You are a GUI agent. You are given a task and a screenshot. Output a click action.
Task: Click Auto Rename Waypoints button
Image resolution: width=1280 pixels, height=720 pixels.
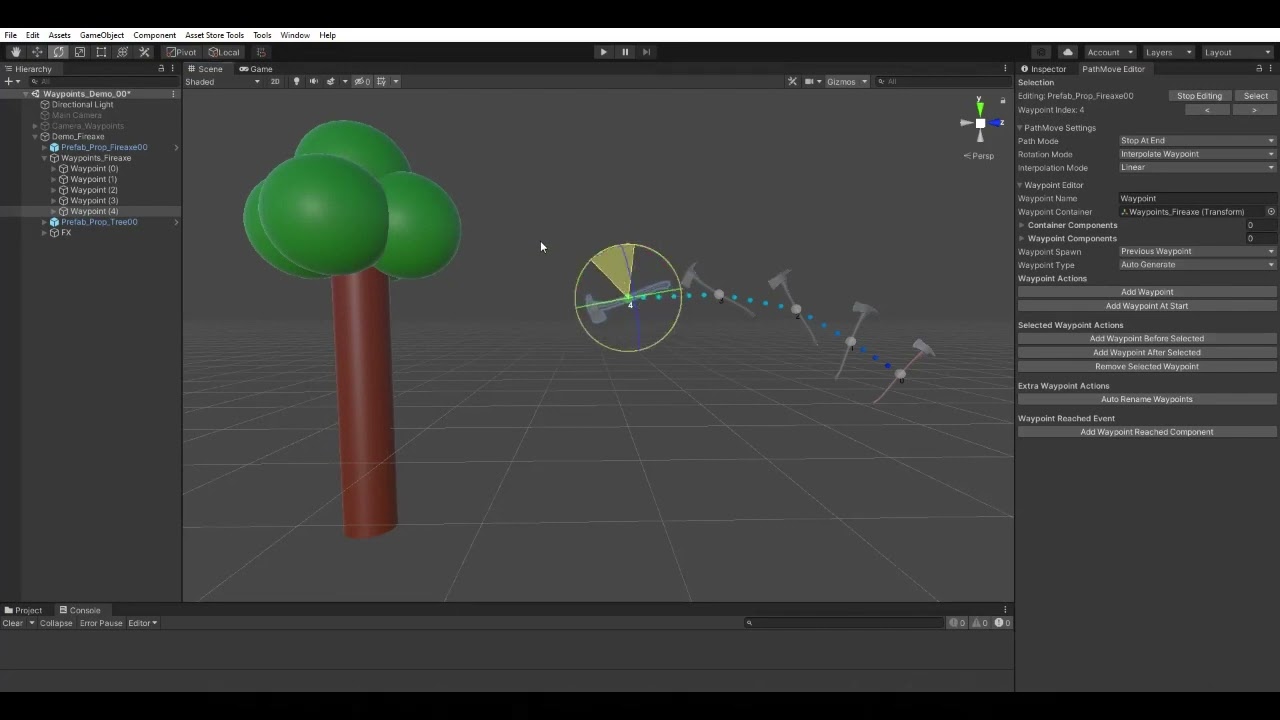(x=1147, y=399)
